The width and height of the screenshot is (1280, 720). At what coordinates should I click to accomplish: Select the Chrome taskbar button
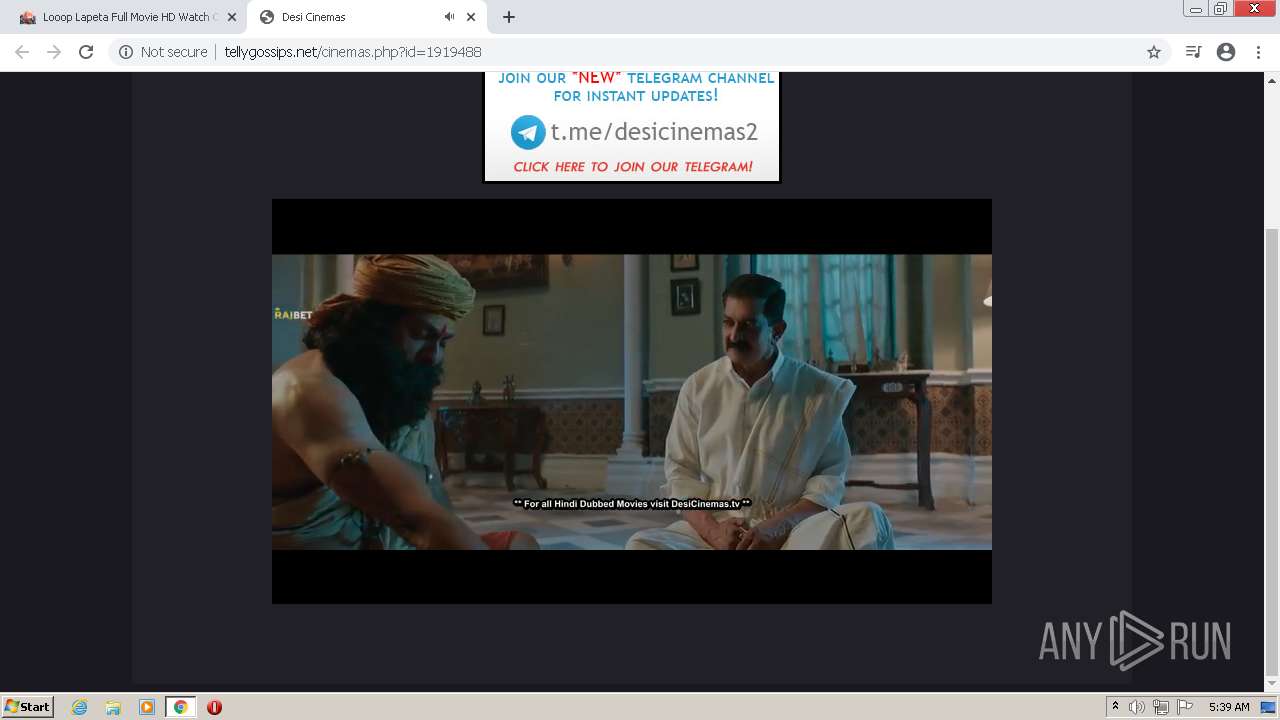pyautogui.click(x=181, y=707)
